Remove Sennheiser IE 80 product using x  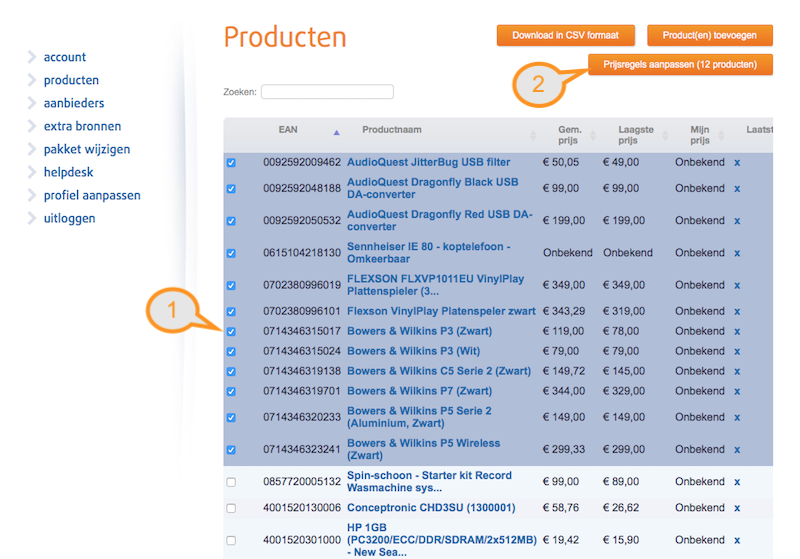coord(737,253)
